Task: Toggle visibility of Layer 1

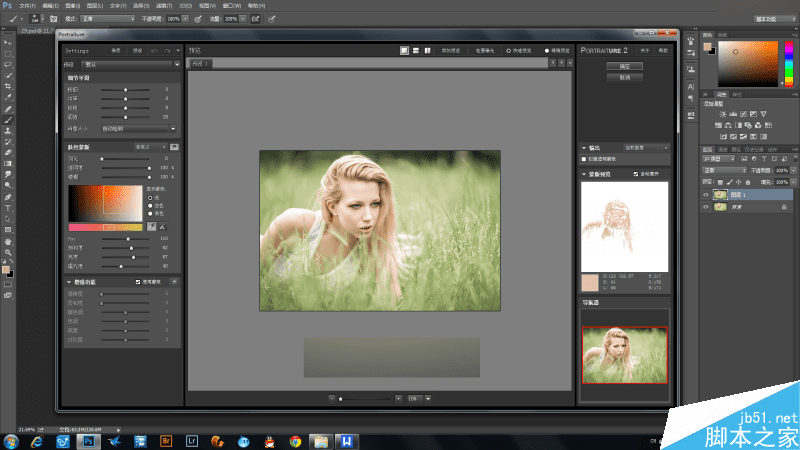Action: pyautogui.click(x=706, y=195)
